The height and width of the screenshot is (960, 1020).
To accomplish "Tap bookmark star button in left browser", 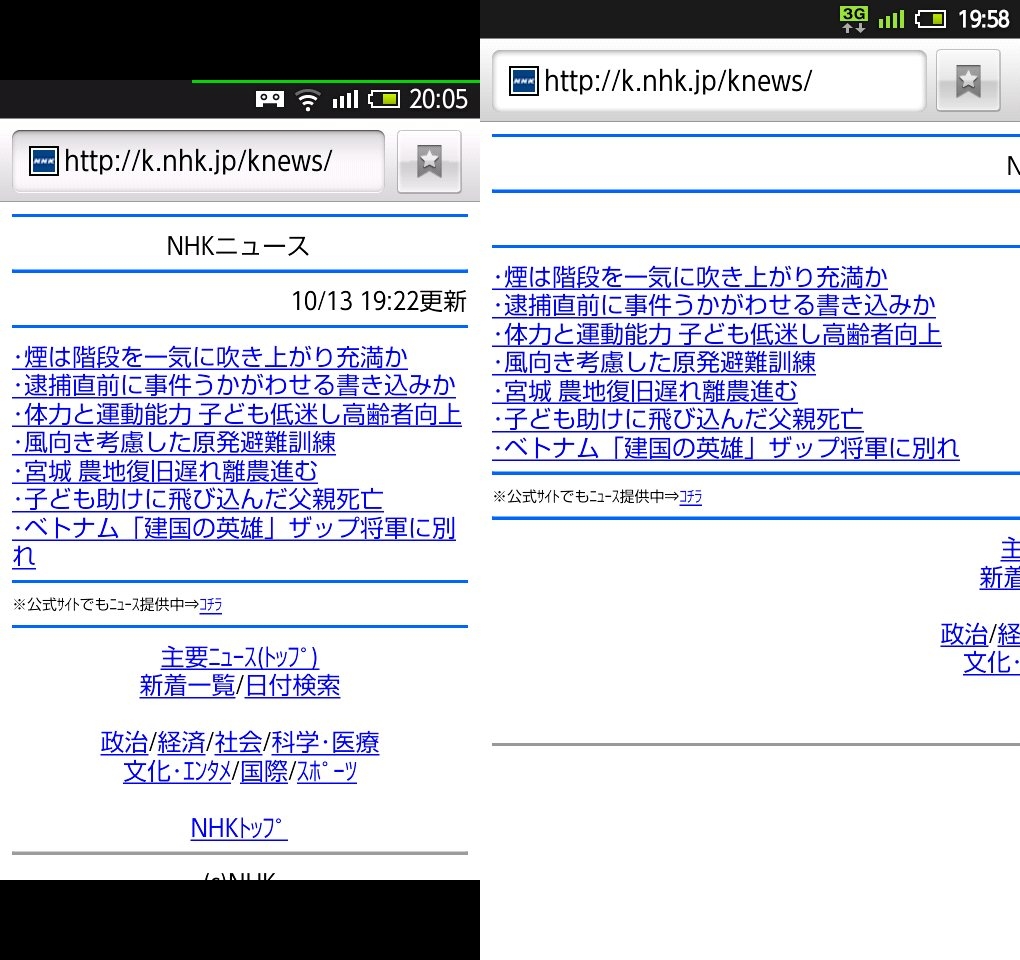I will (x=429, y=162).
